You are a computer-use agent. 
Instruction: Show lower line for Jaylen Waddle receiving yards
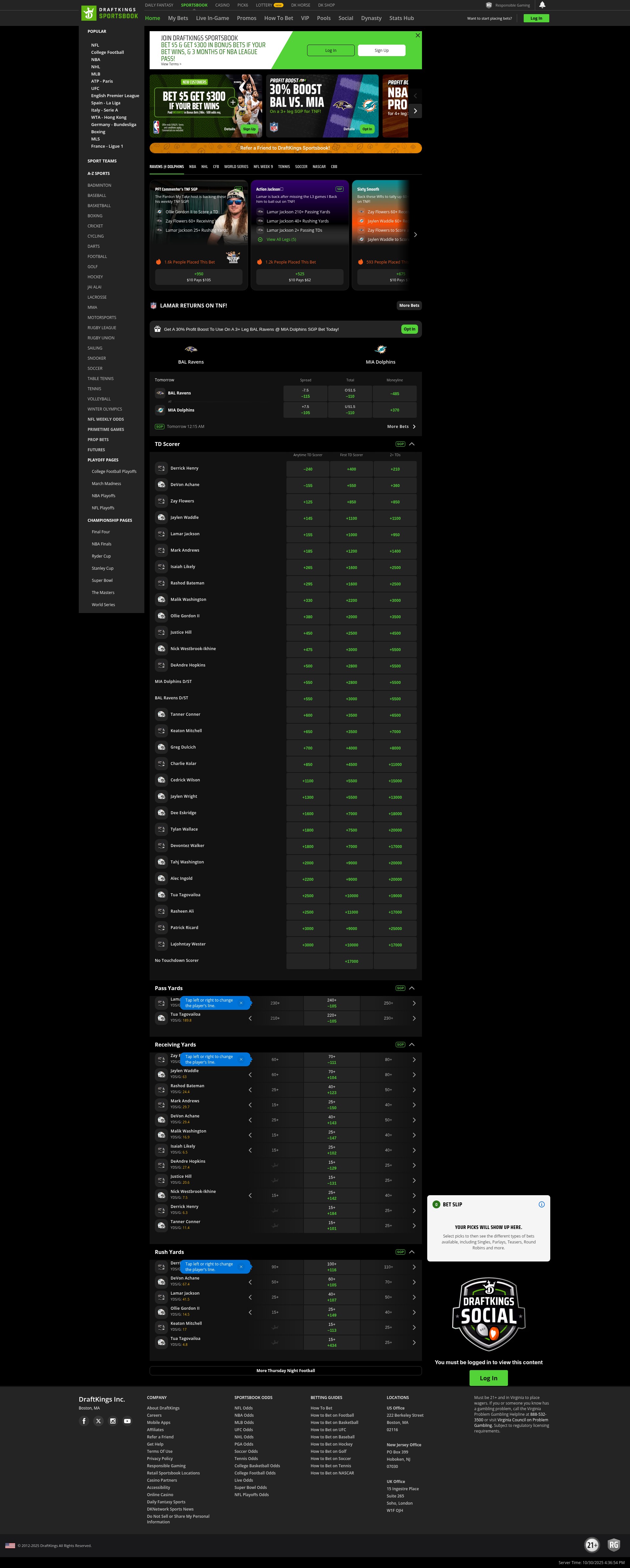pyautogui.click(x=250, y=1074)
